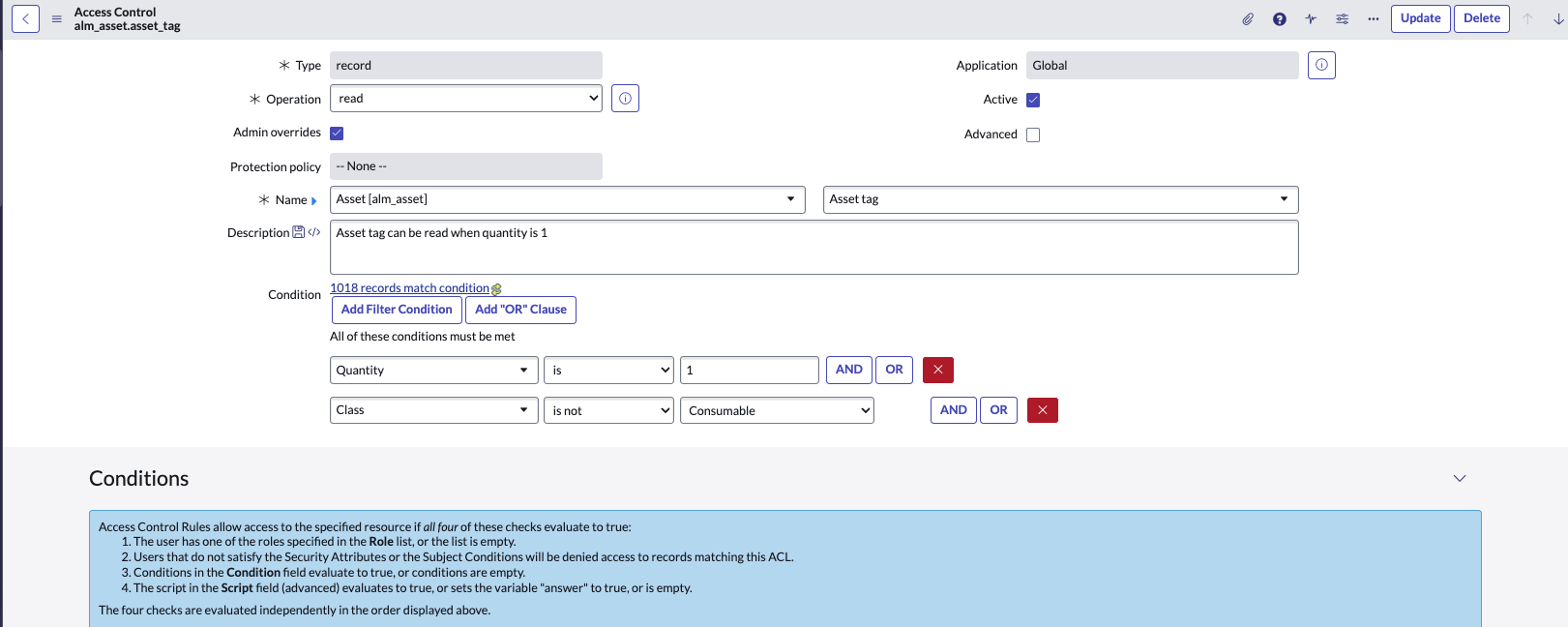
Task: Uncheck the Admin overrides checkbox
Action: click(x=337, y=134)
